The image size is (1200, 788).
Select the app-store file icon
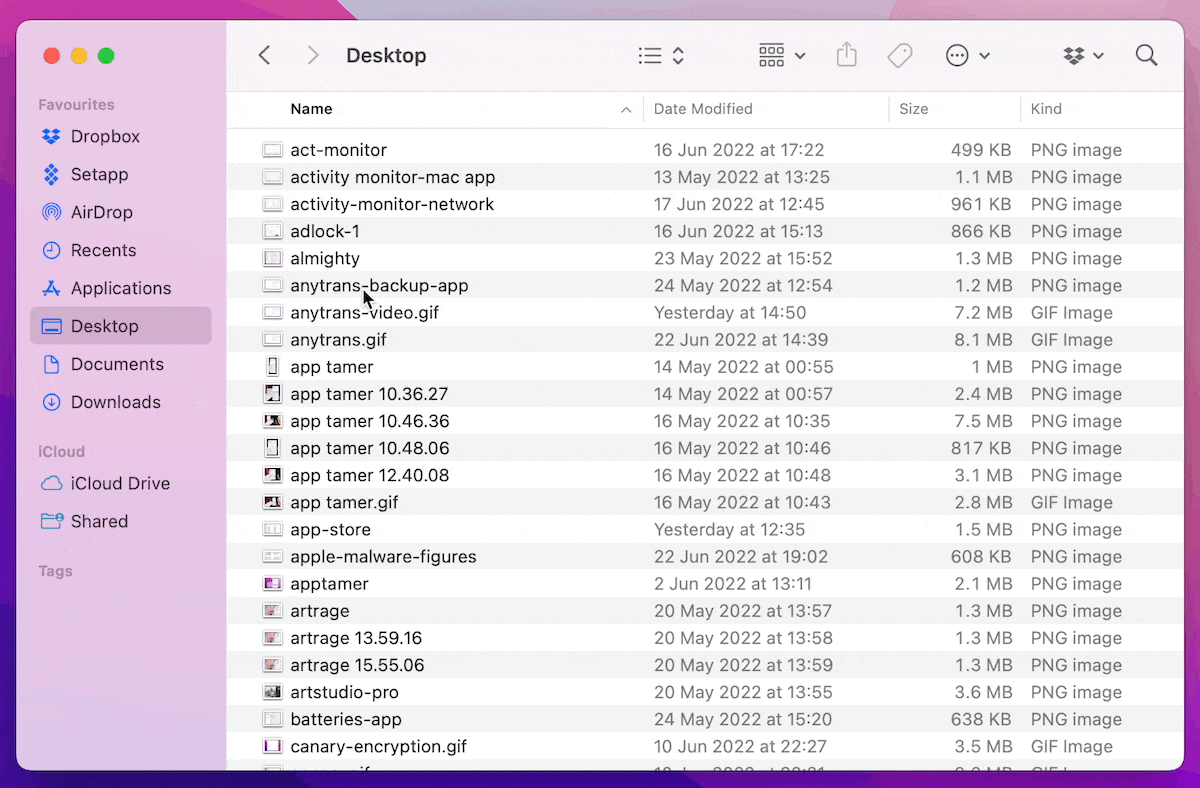coord(273,529)
